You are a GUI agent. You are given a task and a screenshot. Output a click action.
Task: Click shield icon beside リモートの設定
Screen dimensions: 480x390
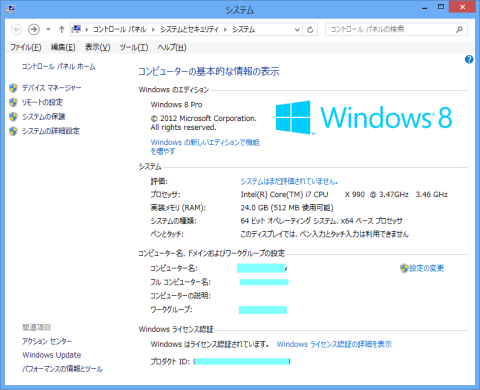pos(13,102)
